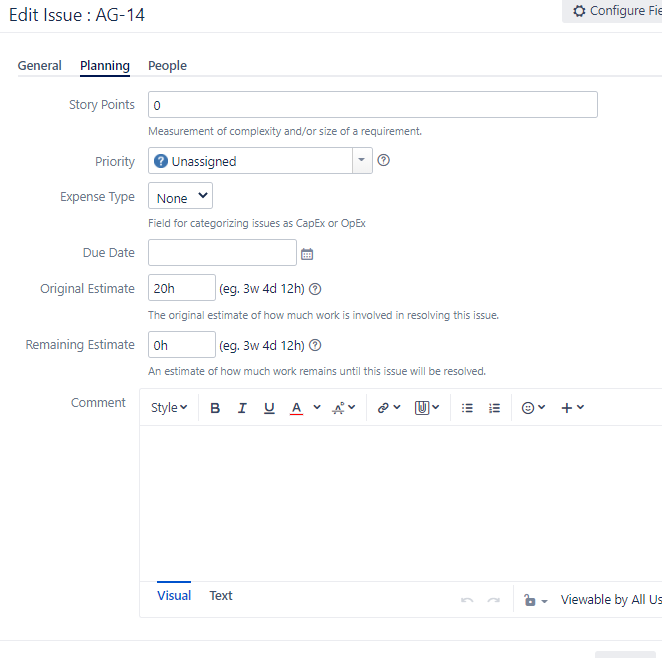Open the emoji picker
This screenshot has width=662, height=658.
pyautogui.click(x=533, y=408)
